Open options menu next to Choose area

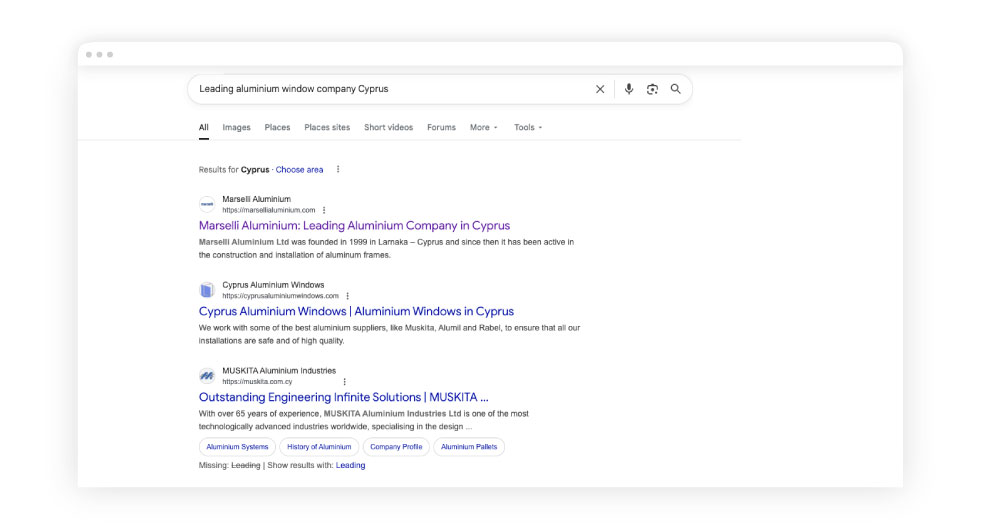(x=338, y=170)
